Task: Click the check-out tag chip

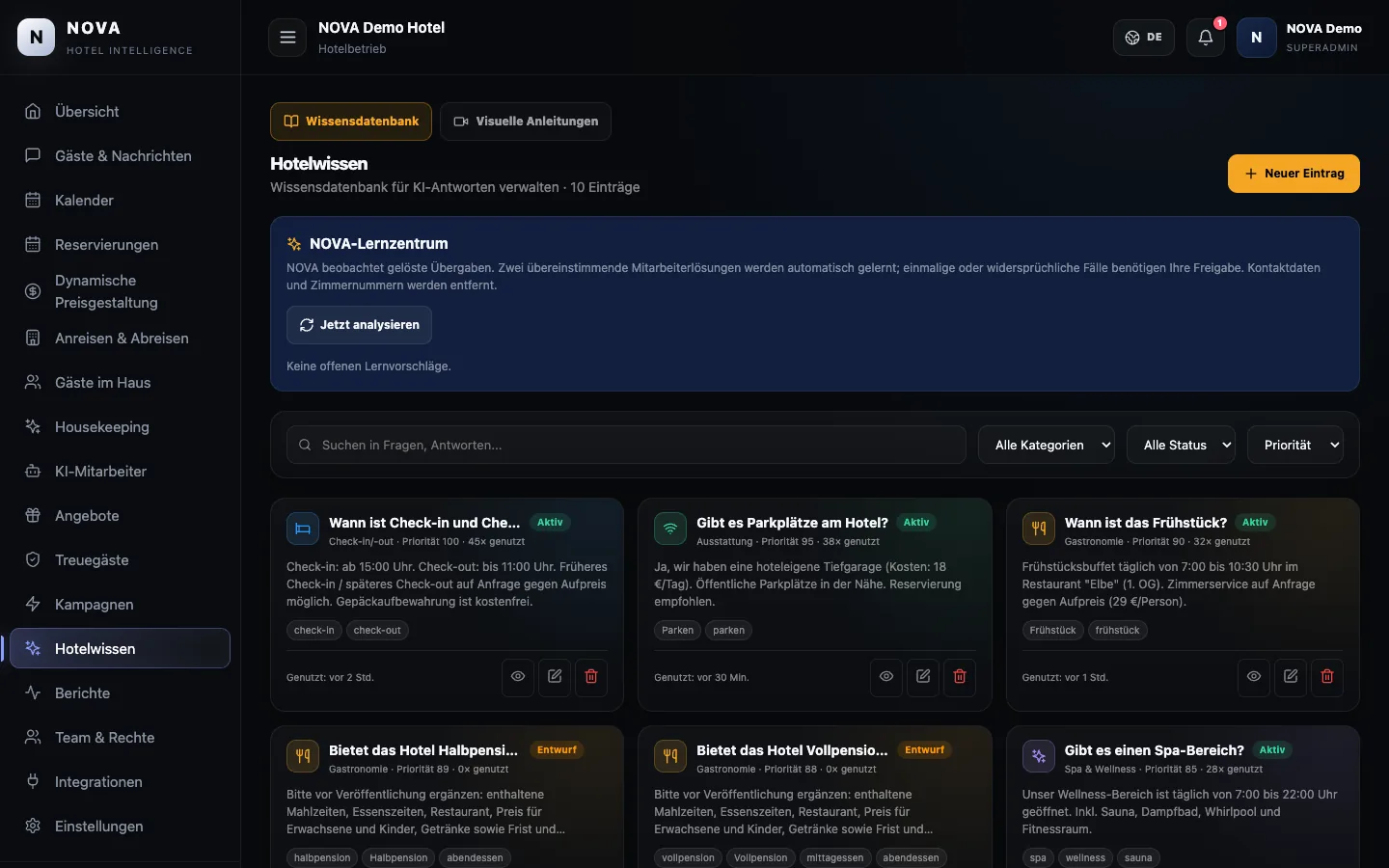Action: [377, 631]
